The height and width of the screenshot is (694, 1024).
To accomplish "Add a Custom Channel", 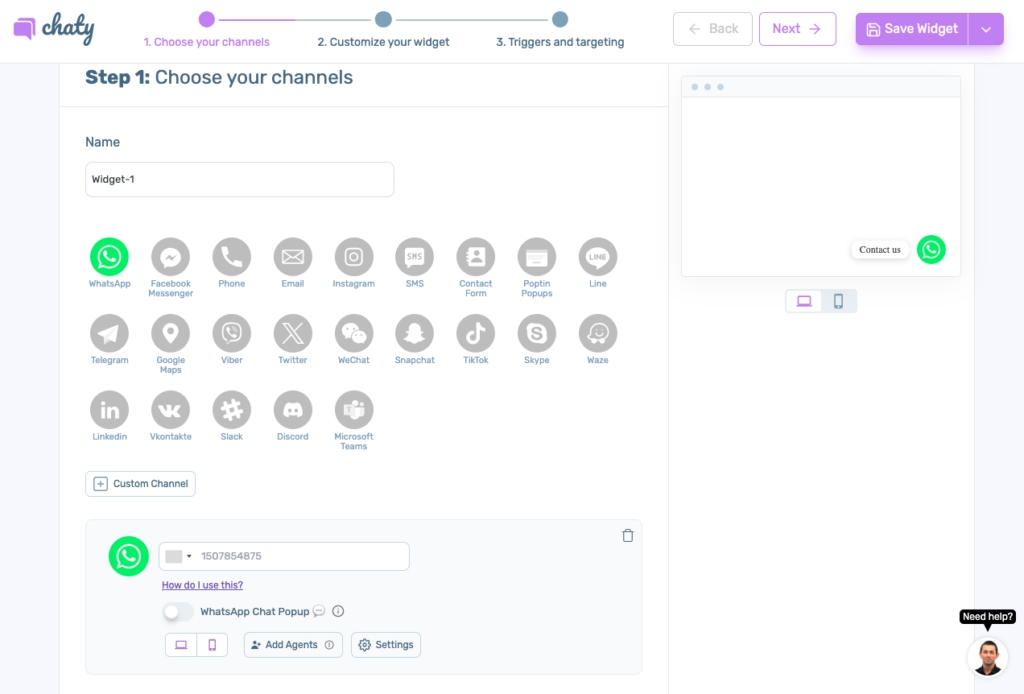I will pyautogui.click(x=140, y=484).
